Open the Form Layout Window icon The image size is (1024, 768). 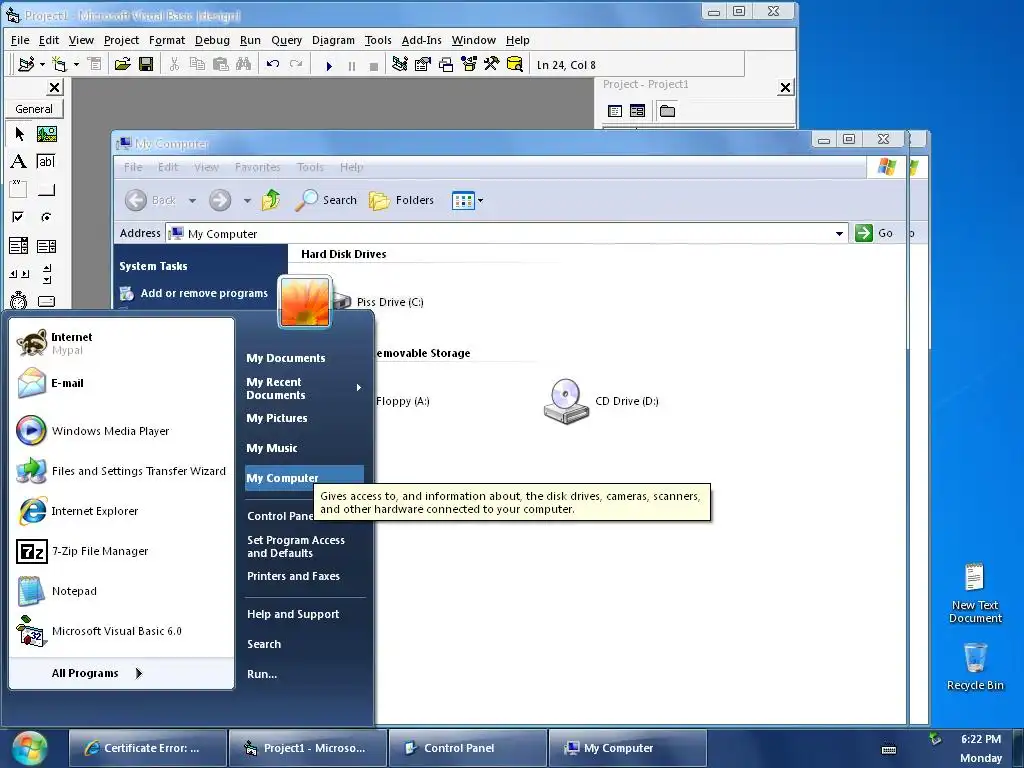pyautogui.click(x=445, y=65)
